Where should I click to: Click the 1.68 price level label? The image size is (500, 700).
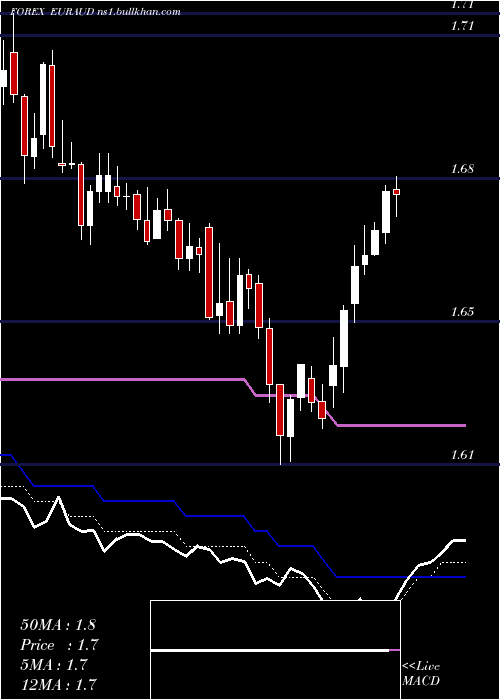[x=462, y=169]
